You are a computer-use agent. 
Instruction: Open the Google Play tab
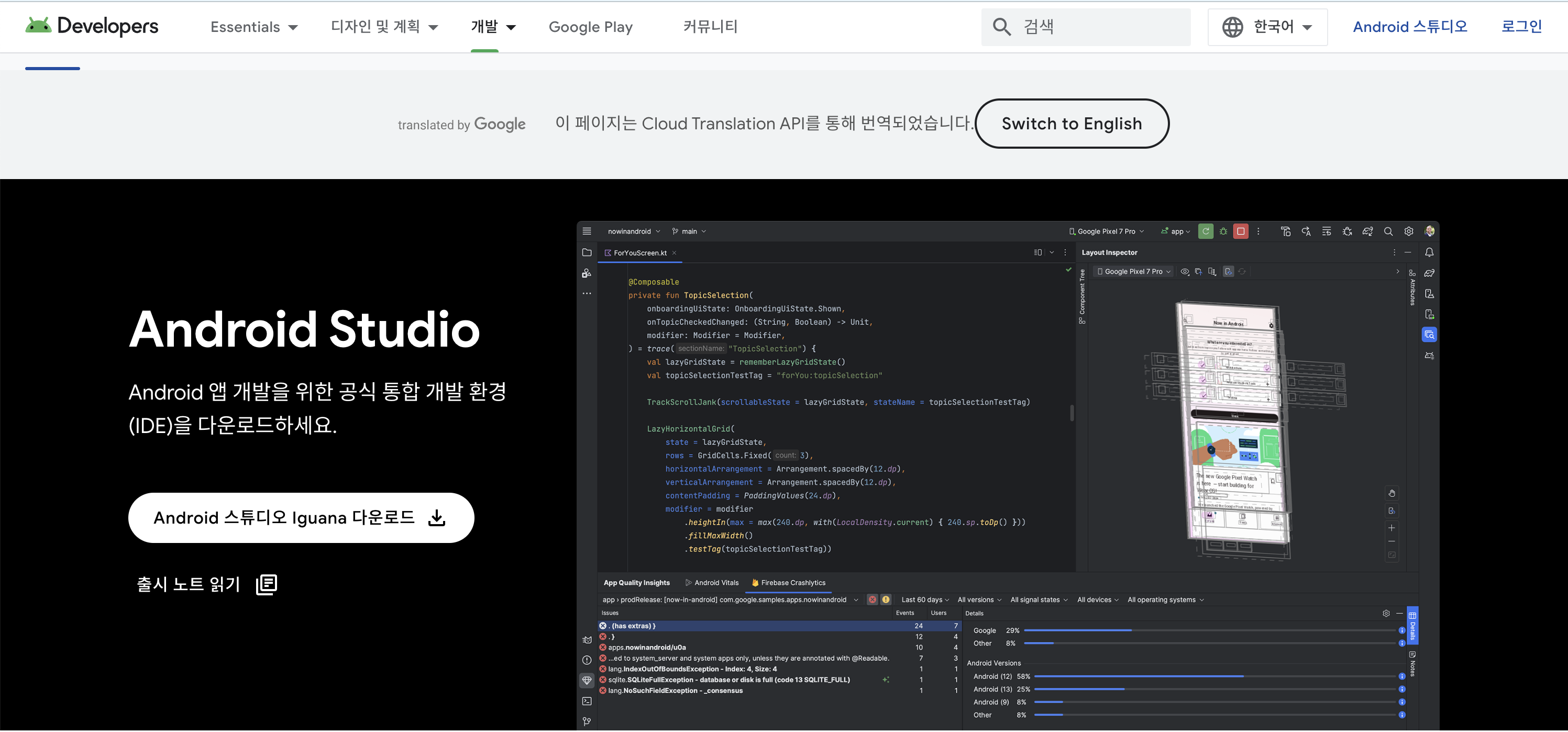590,27
